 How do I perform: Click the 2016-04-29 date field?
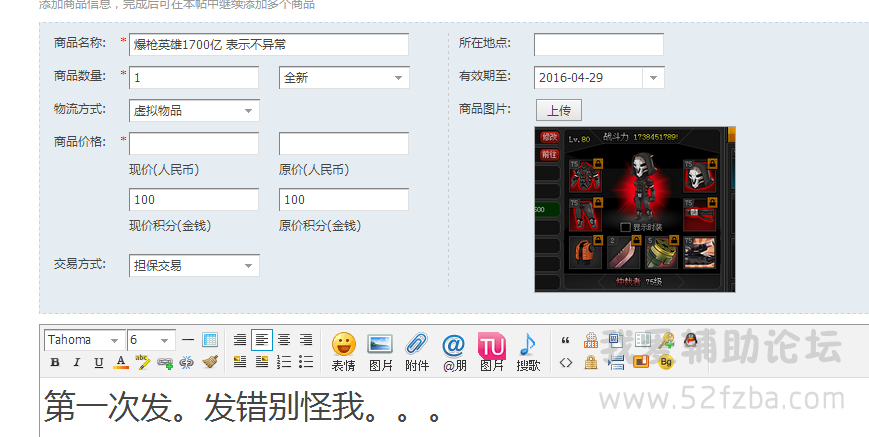(589, 78)
